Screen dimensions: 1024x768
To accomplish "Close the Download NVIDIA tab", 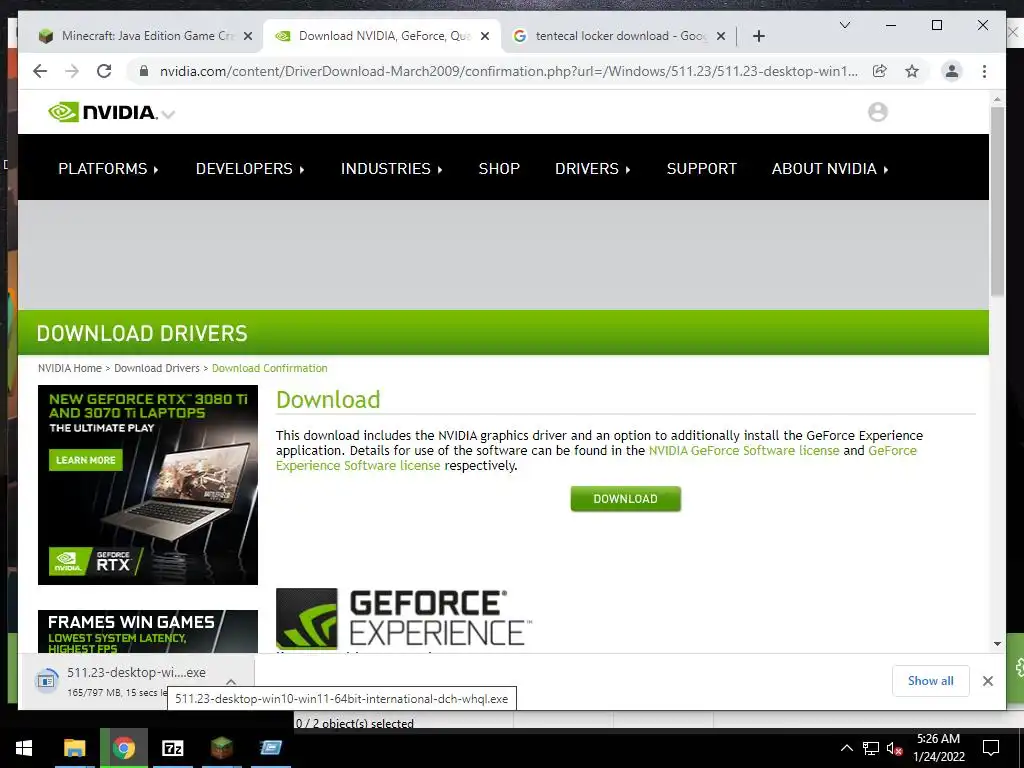I will [485, 36].
